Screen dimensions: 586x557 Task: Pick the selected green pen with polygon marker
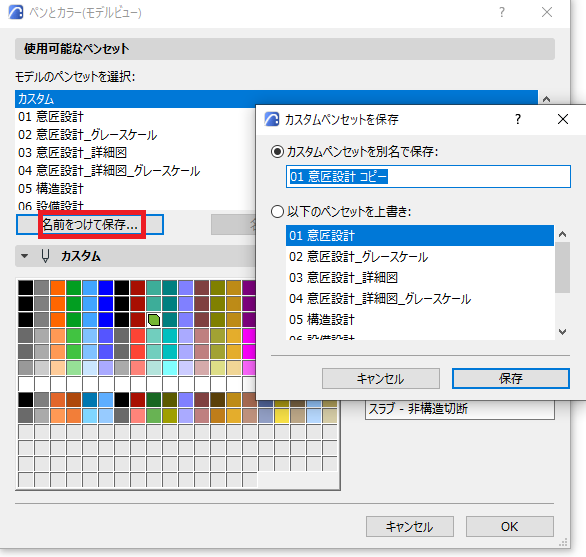point(154,320)
